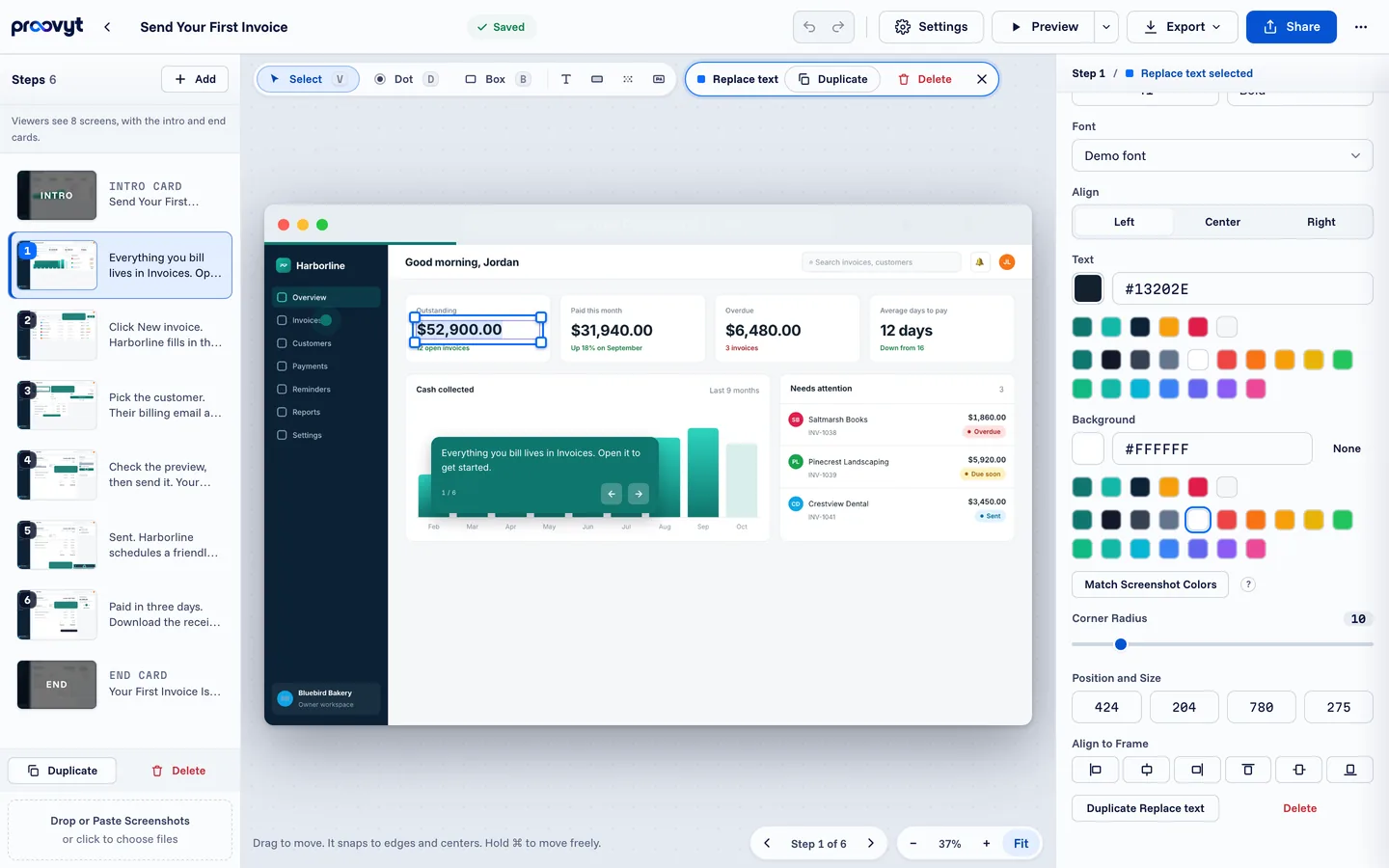Image resolution: width=1389 pixels, height=868 pixels.
Task: Click the undo arrow icon
Action: point(809,27)
